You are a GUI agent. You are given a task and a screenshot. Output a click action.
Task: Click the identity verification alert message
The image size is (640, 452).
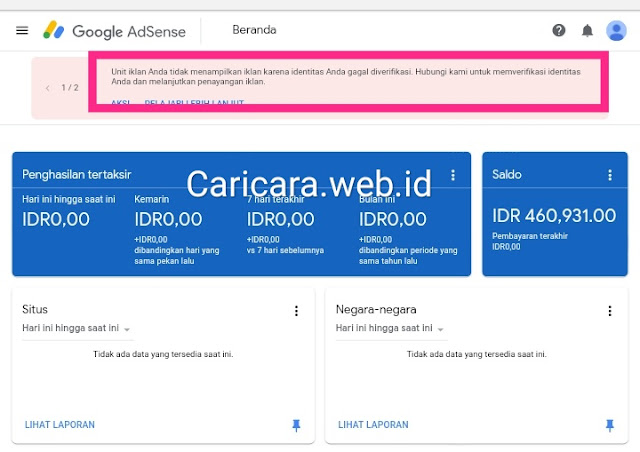click(346, 76)
